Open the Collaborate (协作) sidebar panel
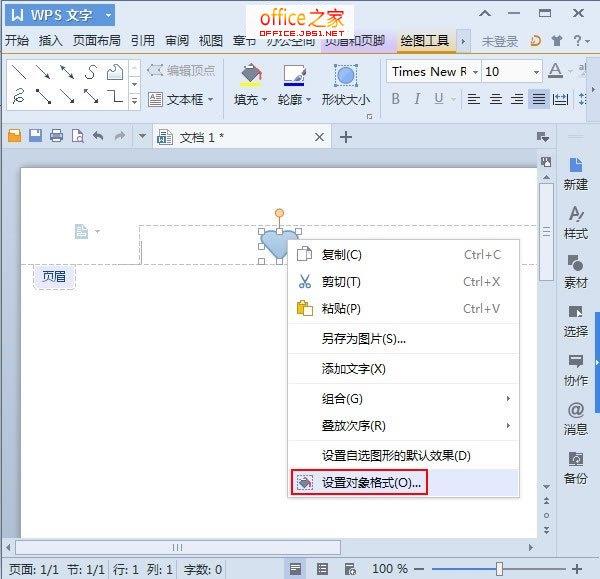 pos(576,370)
